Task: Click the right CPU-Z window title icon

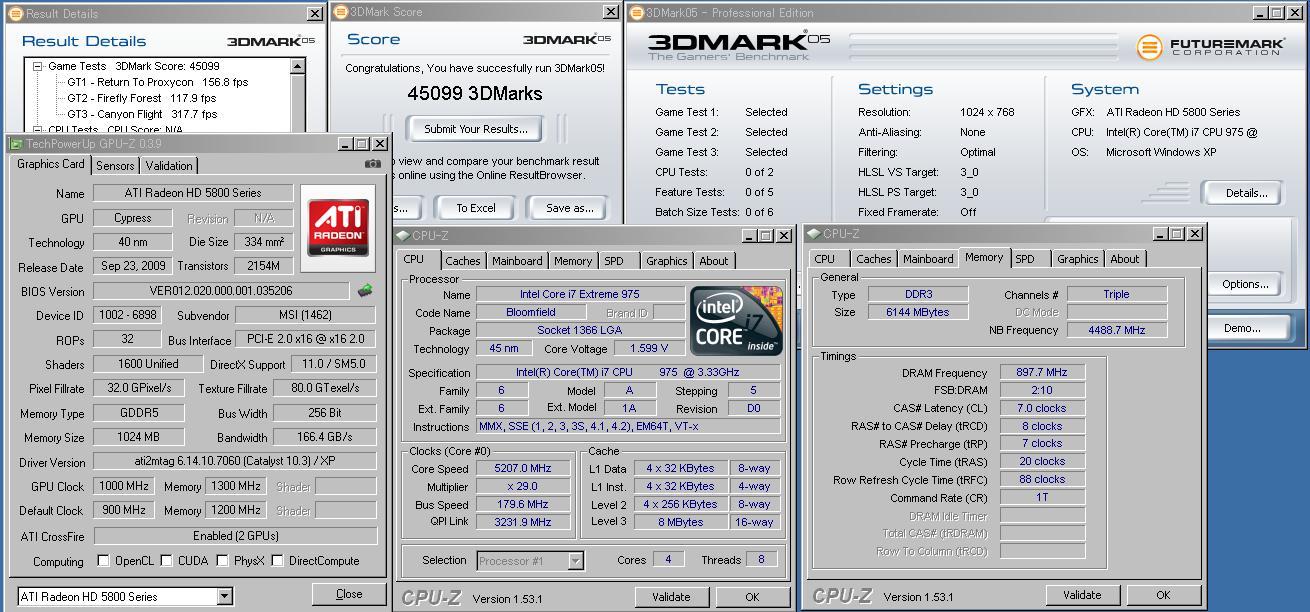Action: tap(814, 234)
